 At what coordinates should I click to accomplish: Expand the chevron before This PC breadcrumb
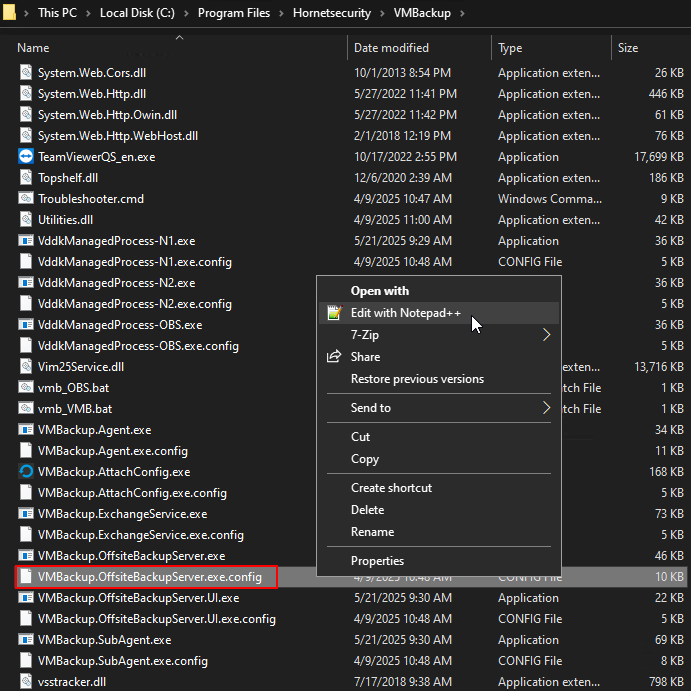click(x=26, y=13)
